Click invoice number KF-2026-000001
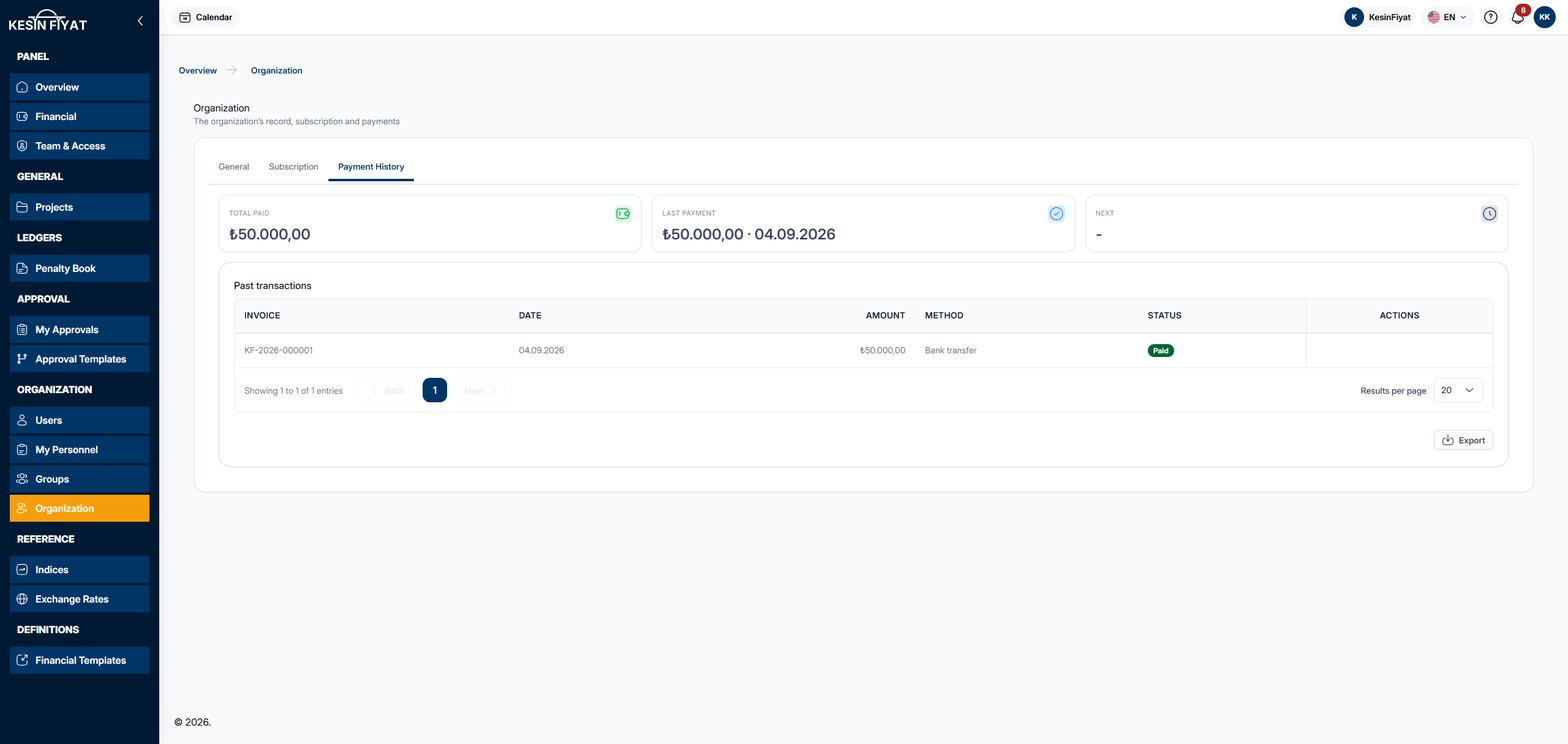The image size is (1568, 744). coord(278,351)
